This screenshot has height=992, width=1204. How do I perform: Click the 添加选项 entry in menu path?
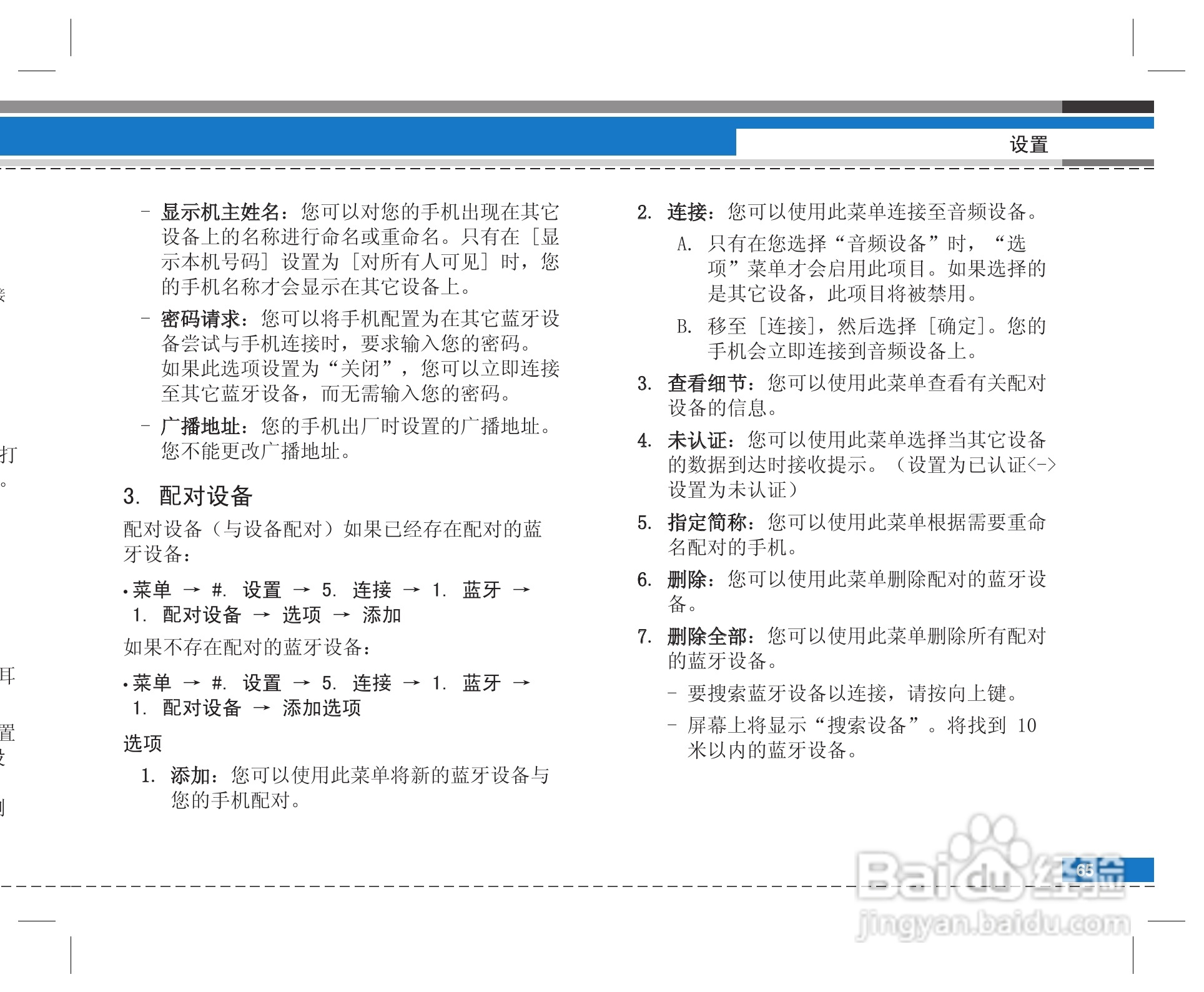pyautogui.click(x=322, y=707)
